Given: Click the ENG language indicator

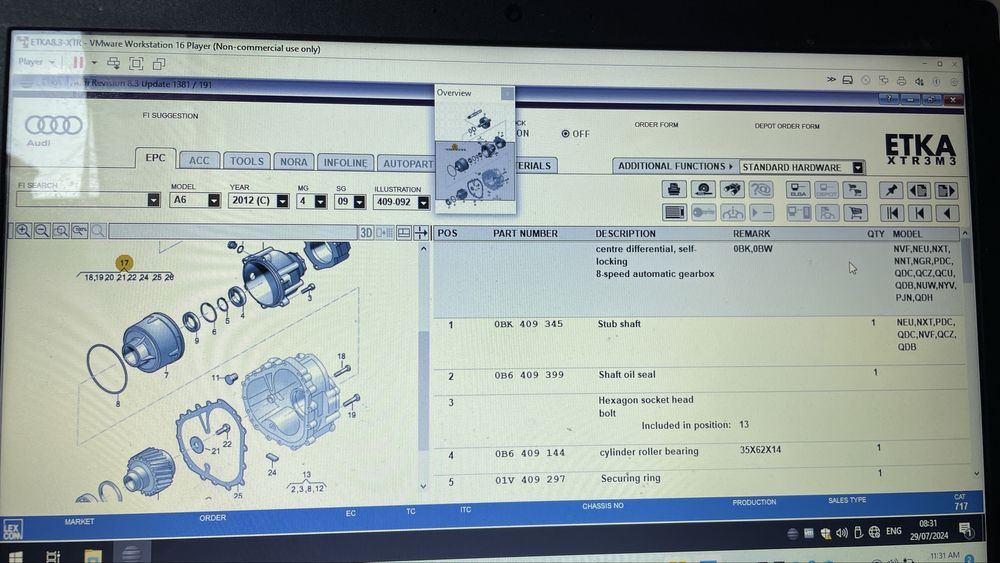Looking at the screenshot, I should point(893,530).
